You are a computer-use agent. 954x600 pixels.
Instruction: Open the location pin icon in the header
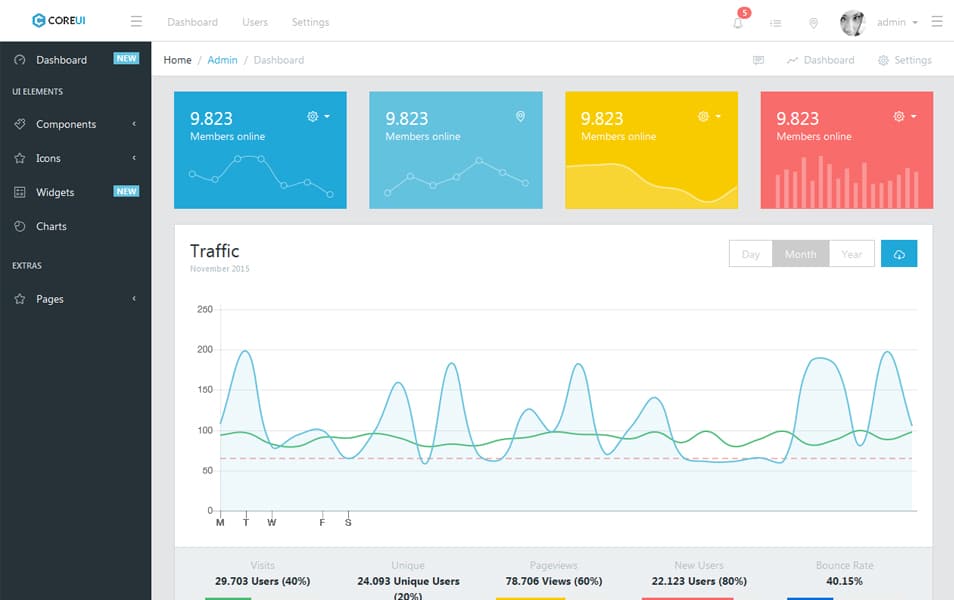(x=813, y=22)
